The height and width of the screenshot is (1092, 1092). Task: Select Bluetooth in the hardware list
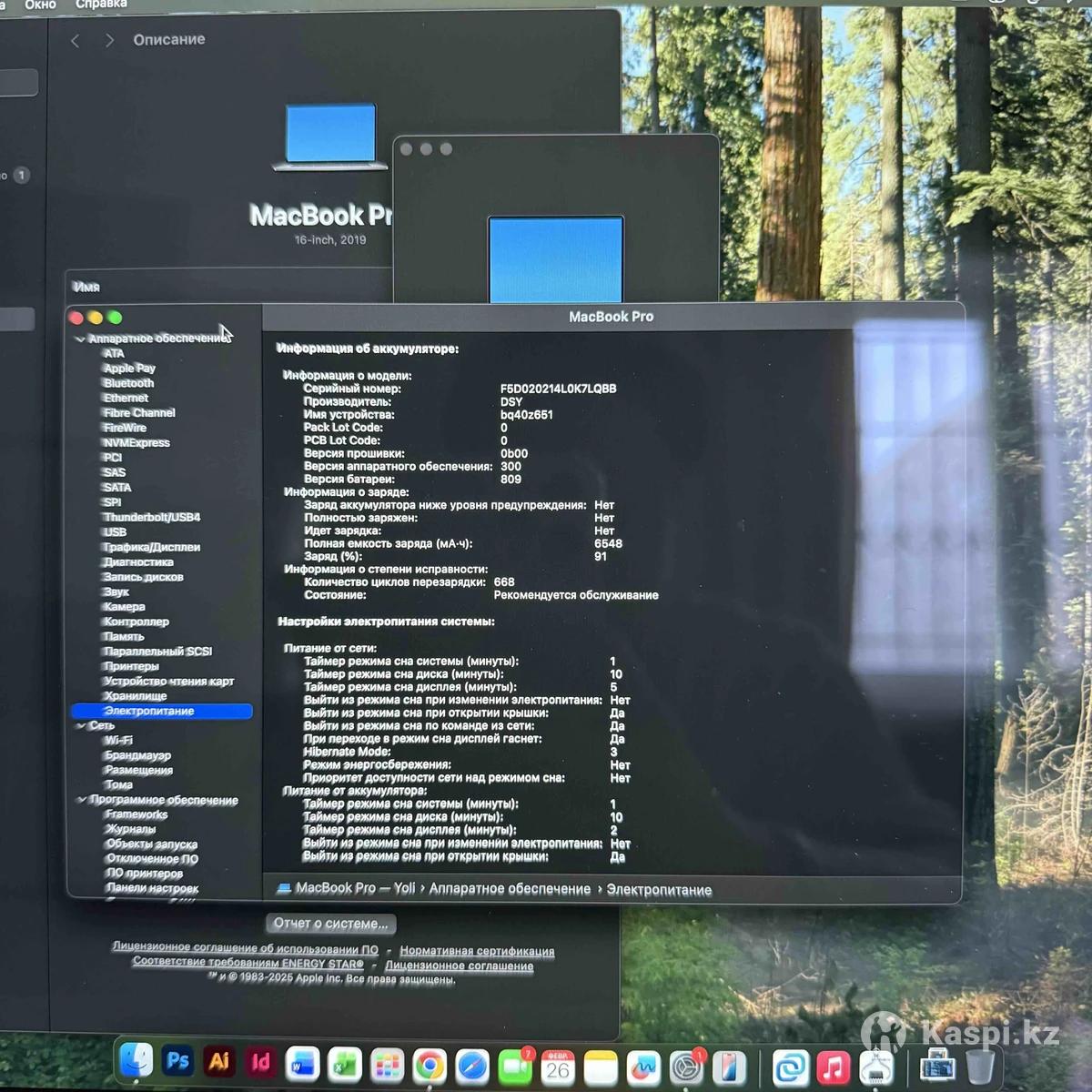coord(128,383)
